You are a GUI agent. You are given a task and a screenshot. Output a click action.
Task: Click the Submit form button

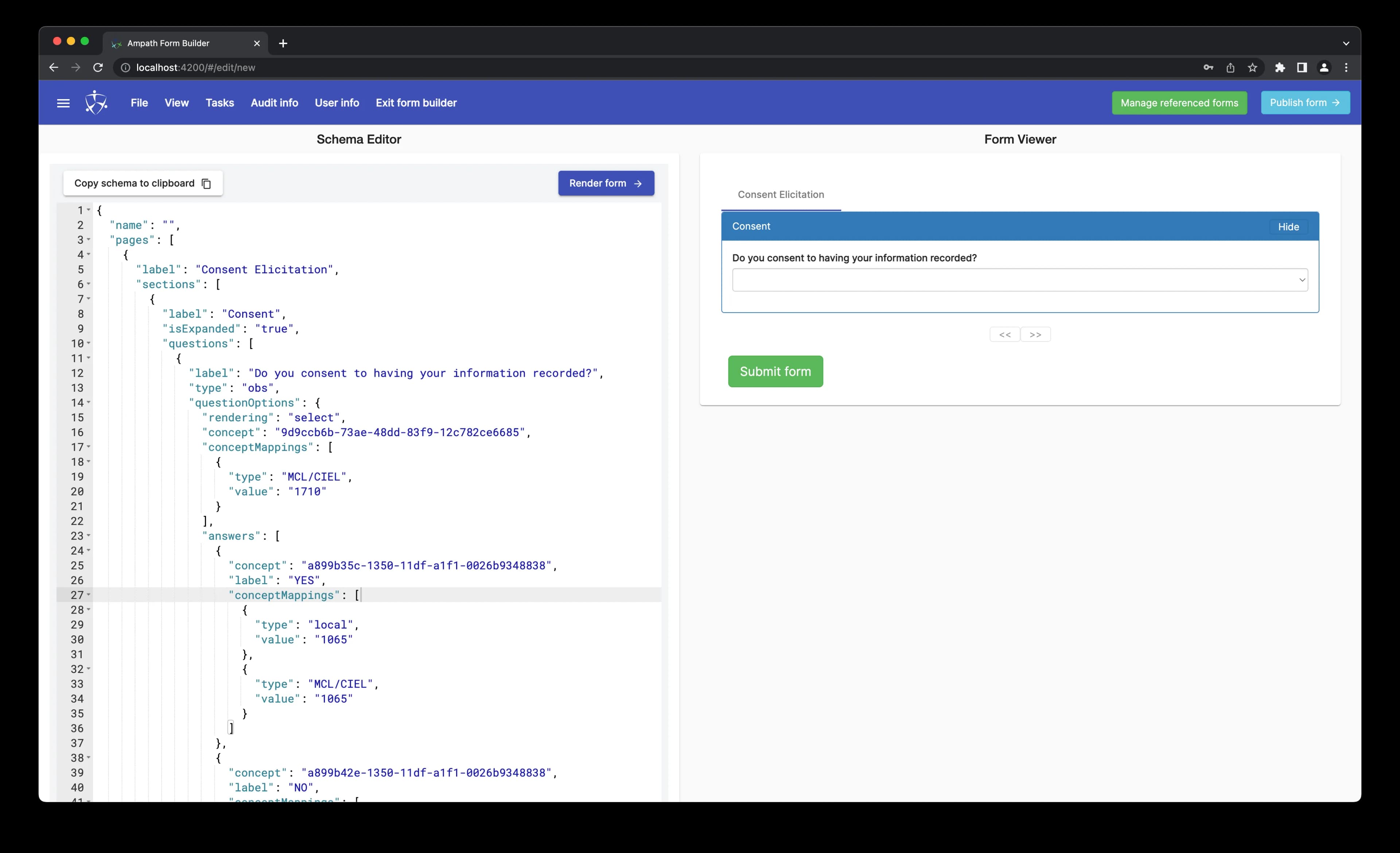[x=775, y=371]
